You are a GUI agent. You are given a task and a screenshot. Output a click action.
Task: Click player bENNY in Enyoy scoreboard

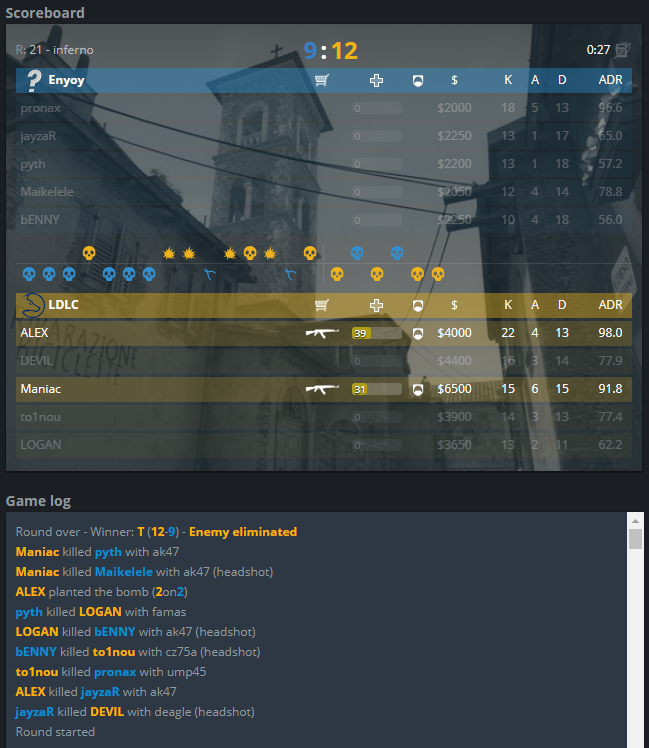click(40, 219)
